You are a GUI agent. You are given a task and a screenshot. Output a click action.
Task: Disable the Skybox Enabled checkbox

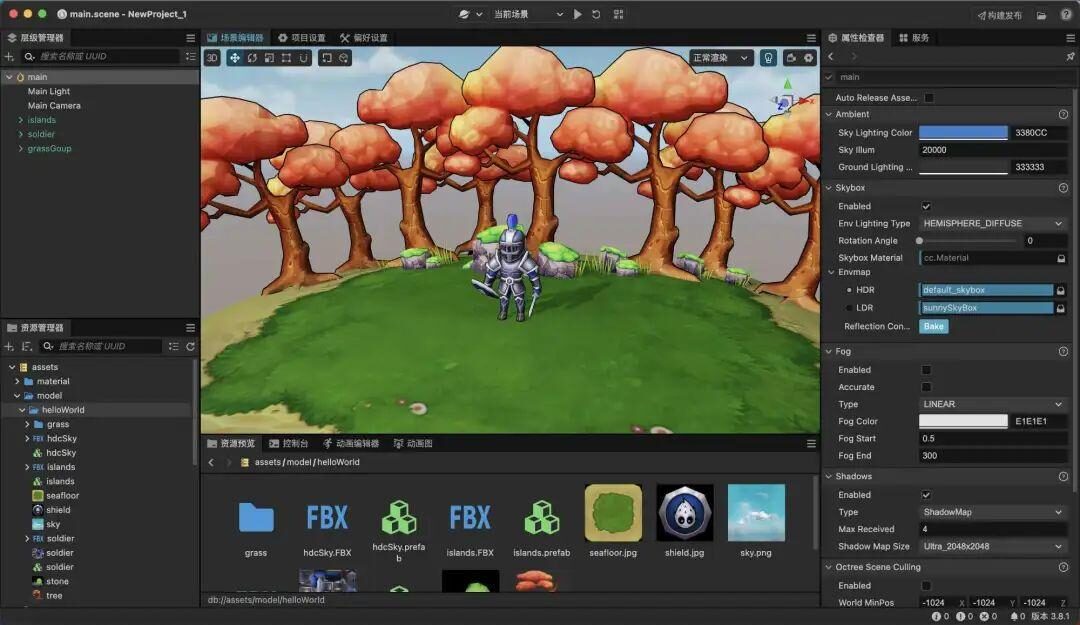click(926, 206)
